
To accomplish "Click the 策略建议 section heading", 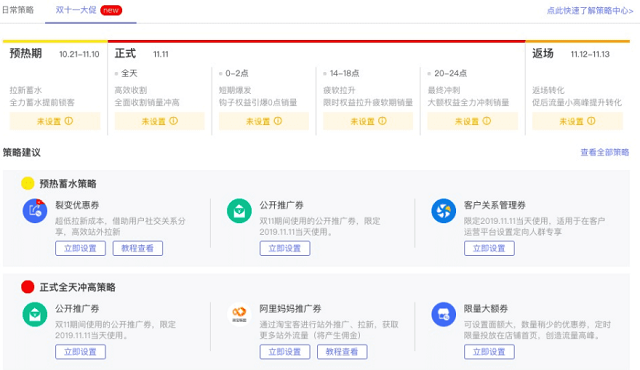I will pos(22,153).
